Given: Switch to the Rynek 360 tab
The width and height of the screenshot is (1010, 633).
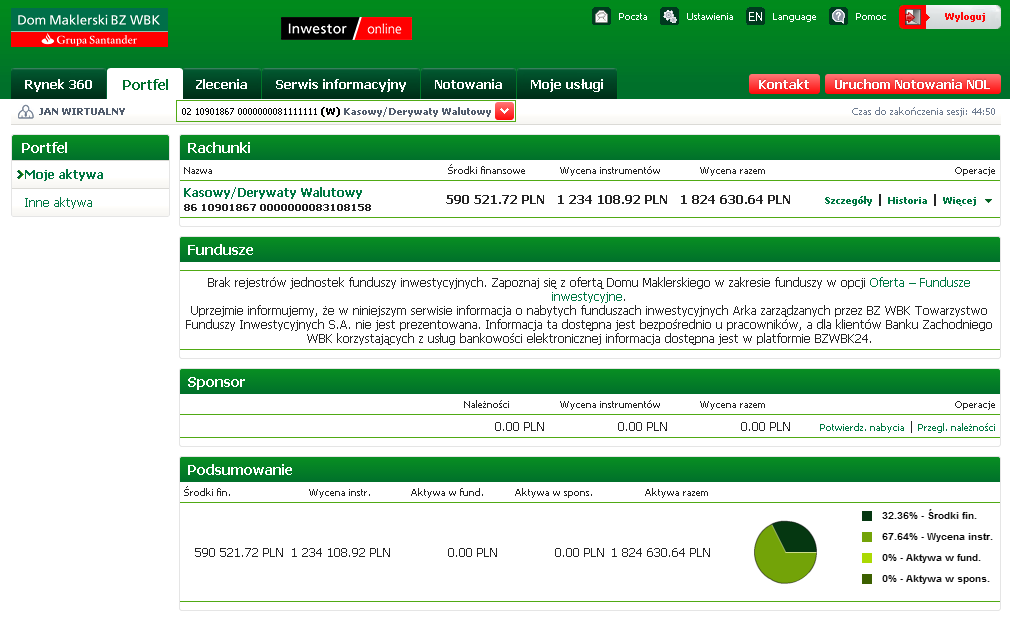Looking at the screenshot, I should pyautogui.click(x=58, y=84).
